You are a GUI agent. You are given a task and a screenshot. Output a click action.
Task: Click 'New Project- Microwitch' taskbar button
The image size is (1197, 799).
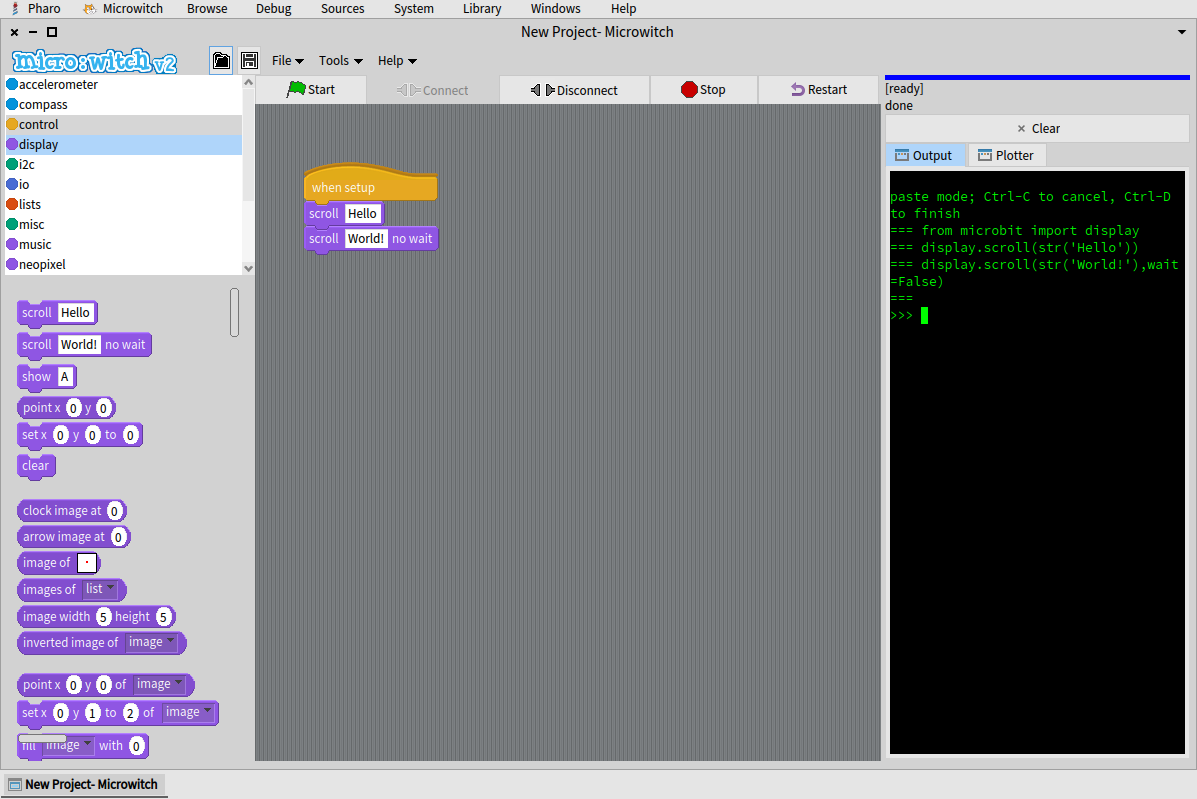point(84,785)
